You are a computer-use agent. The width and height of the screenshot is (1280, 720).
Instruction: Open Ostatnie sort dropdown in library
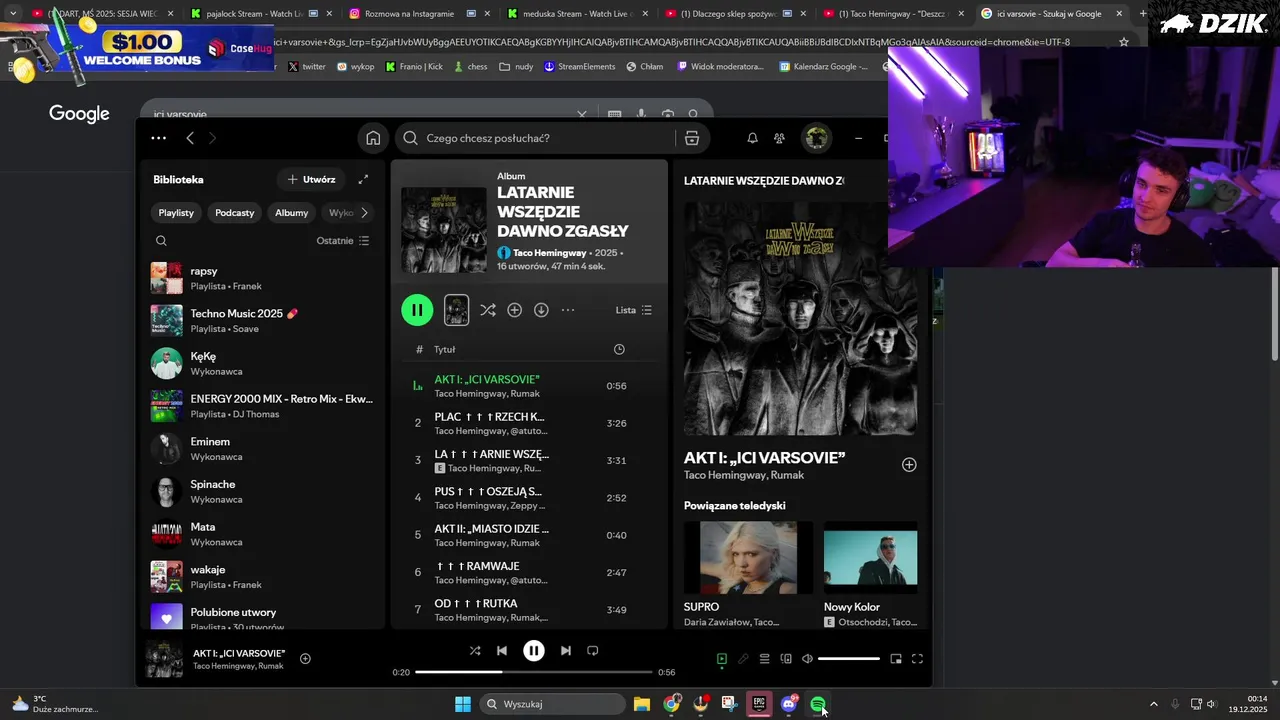click(x=342, y=241)
